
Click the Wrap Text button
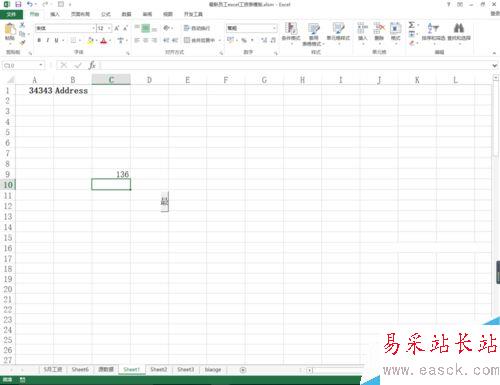[x=197, y=28]
